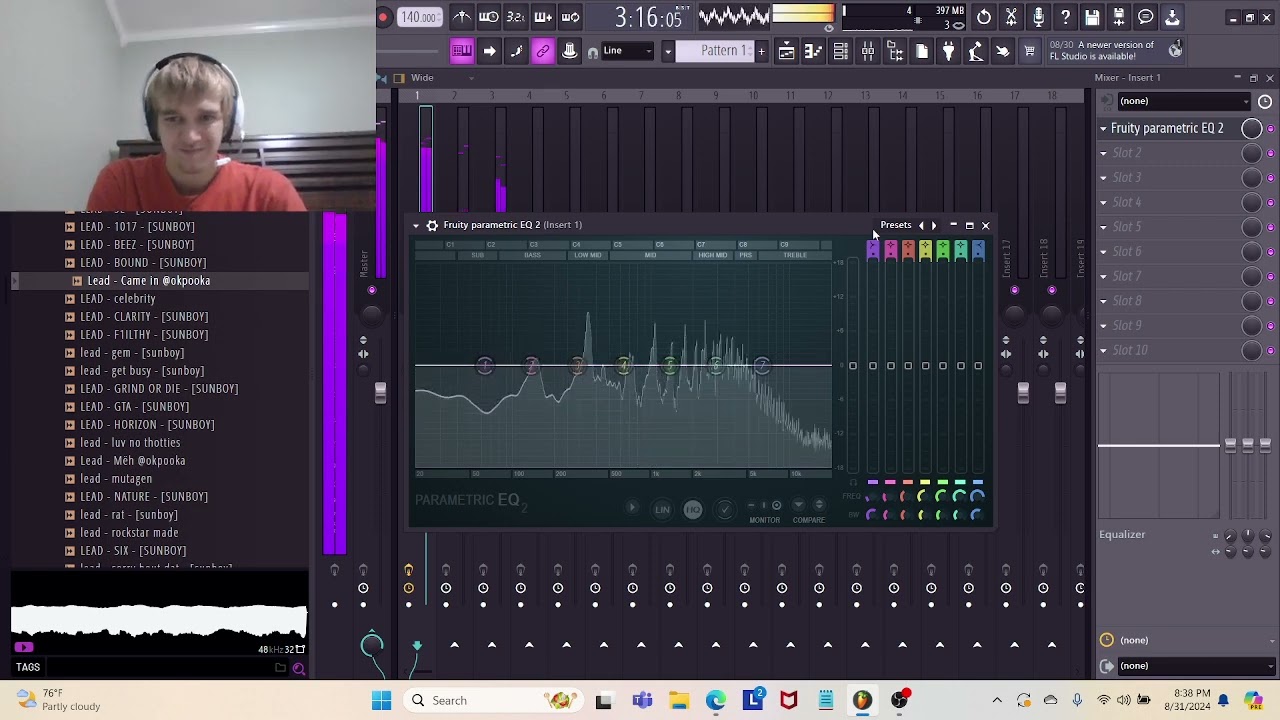Open the Windows Start button

coord(382,701)
